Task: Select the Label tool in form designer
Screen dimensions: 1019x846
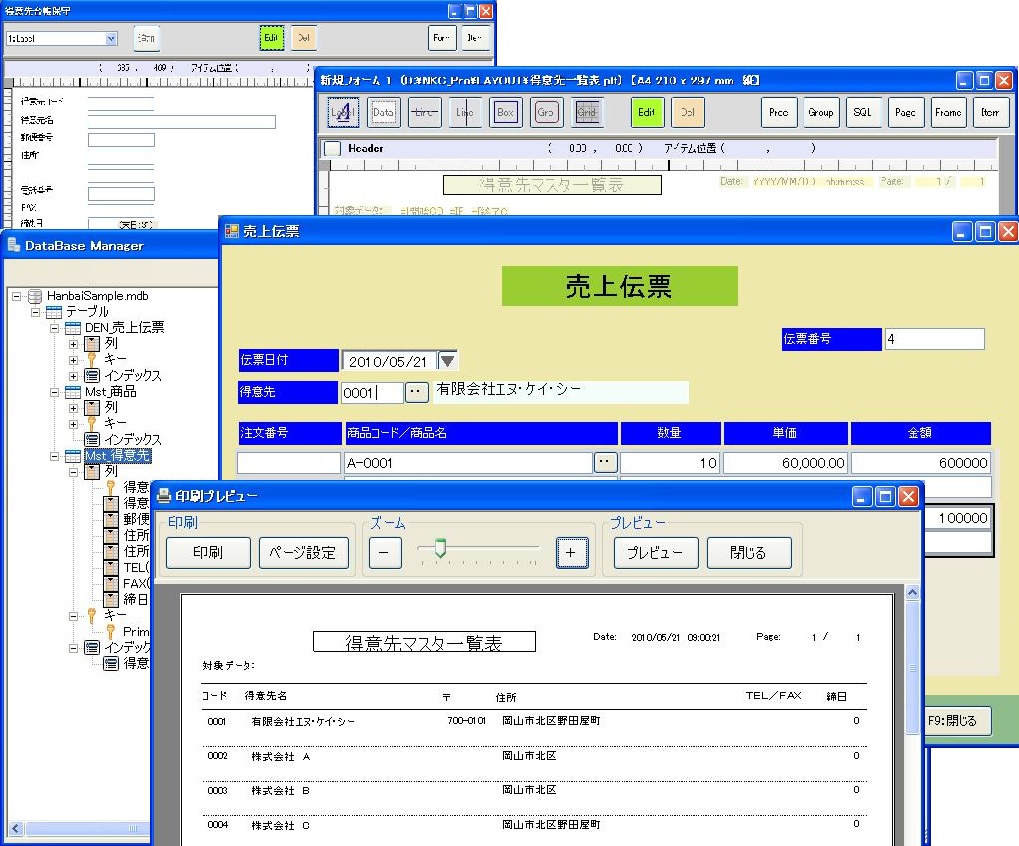Action: pos(343,113)
